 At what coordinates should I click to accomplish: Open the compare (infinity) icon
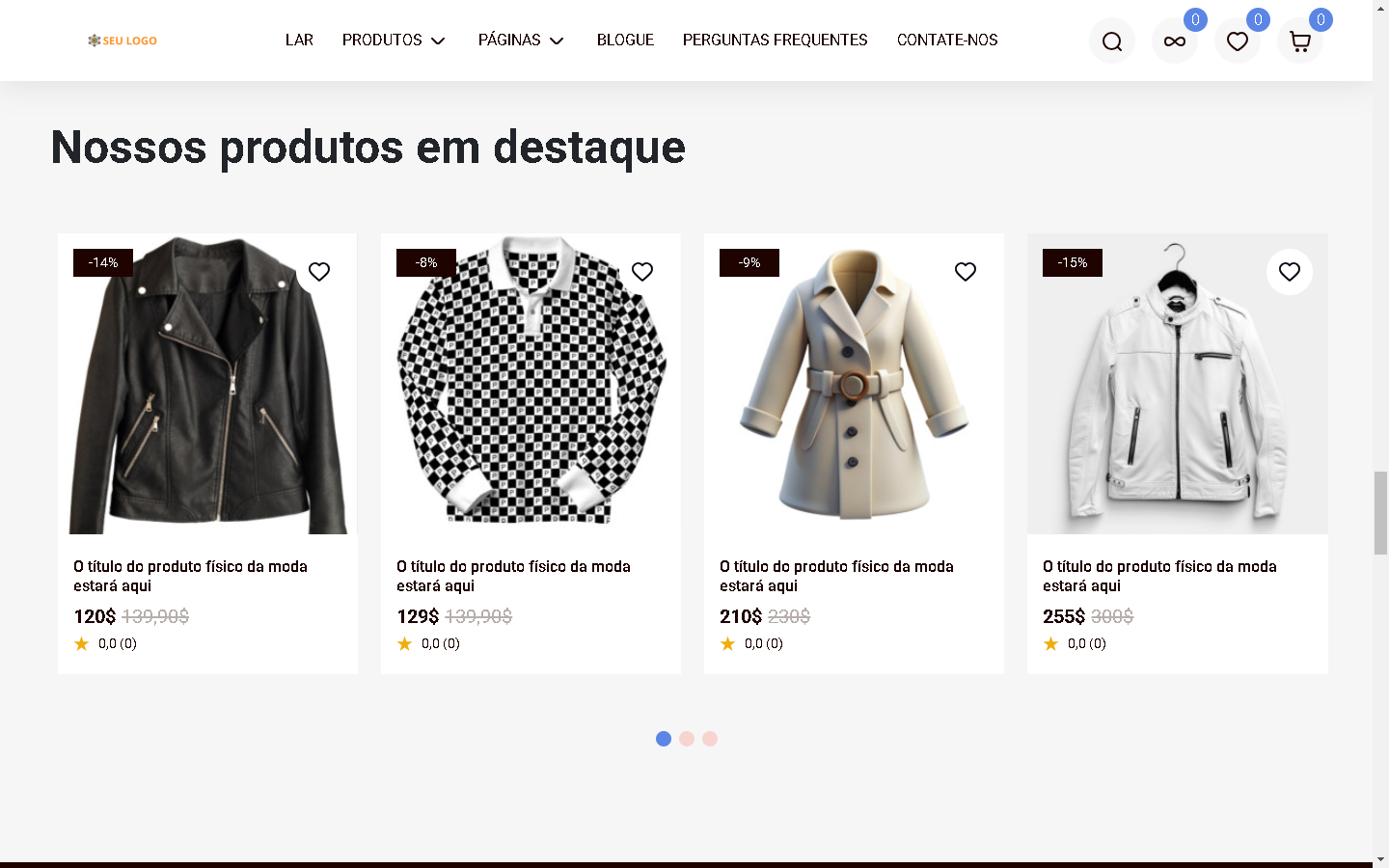(1175, 41)
